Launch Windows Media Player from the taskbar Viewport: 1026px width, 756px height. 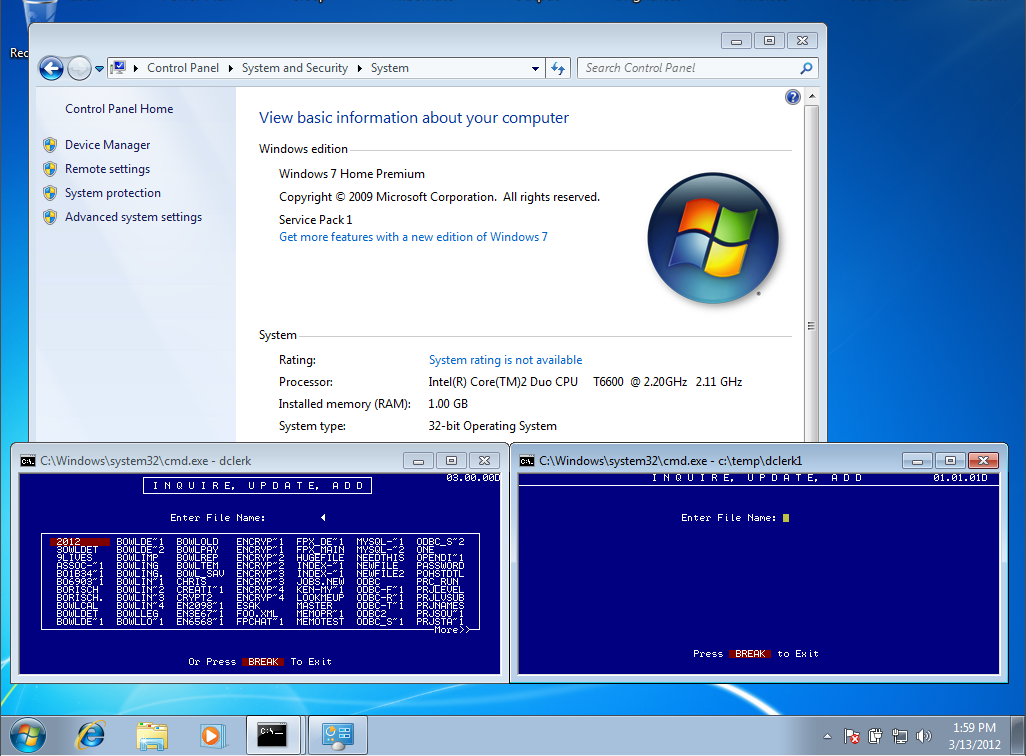tap(211, 735)
